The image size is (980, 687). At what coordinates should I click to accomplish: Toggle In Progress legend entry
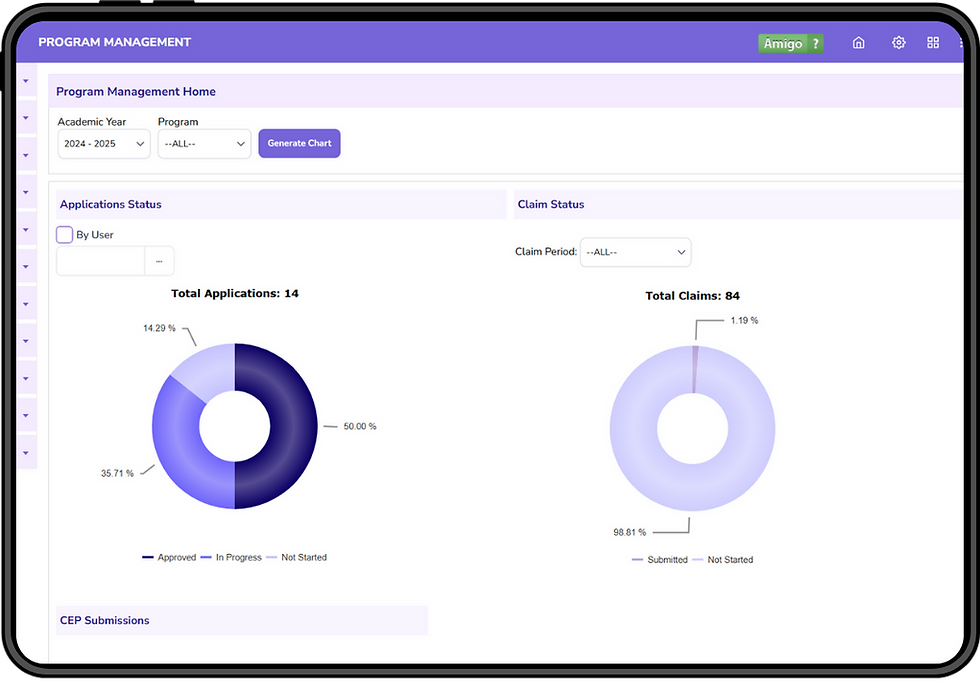tap(231, 557)
